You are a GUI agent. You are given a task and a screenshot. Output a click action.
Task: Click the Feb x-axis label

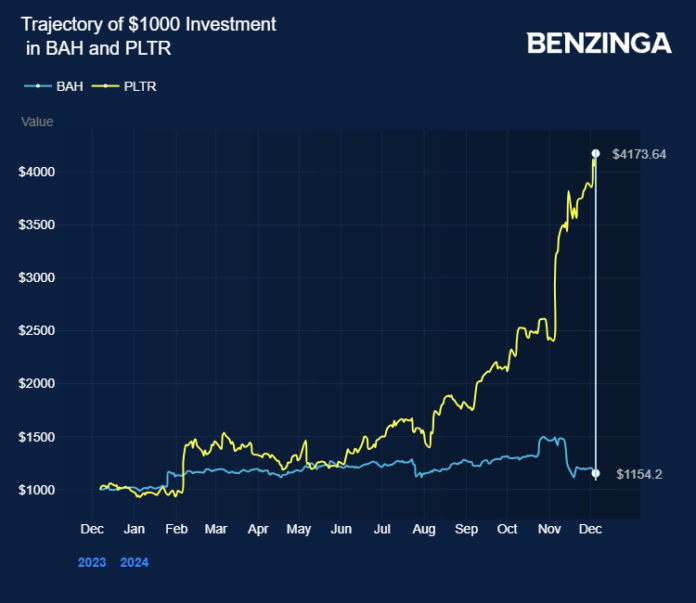[x=175, y=528]
